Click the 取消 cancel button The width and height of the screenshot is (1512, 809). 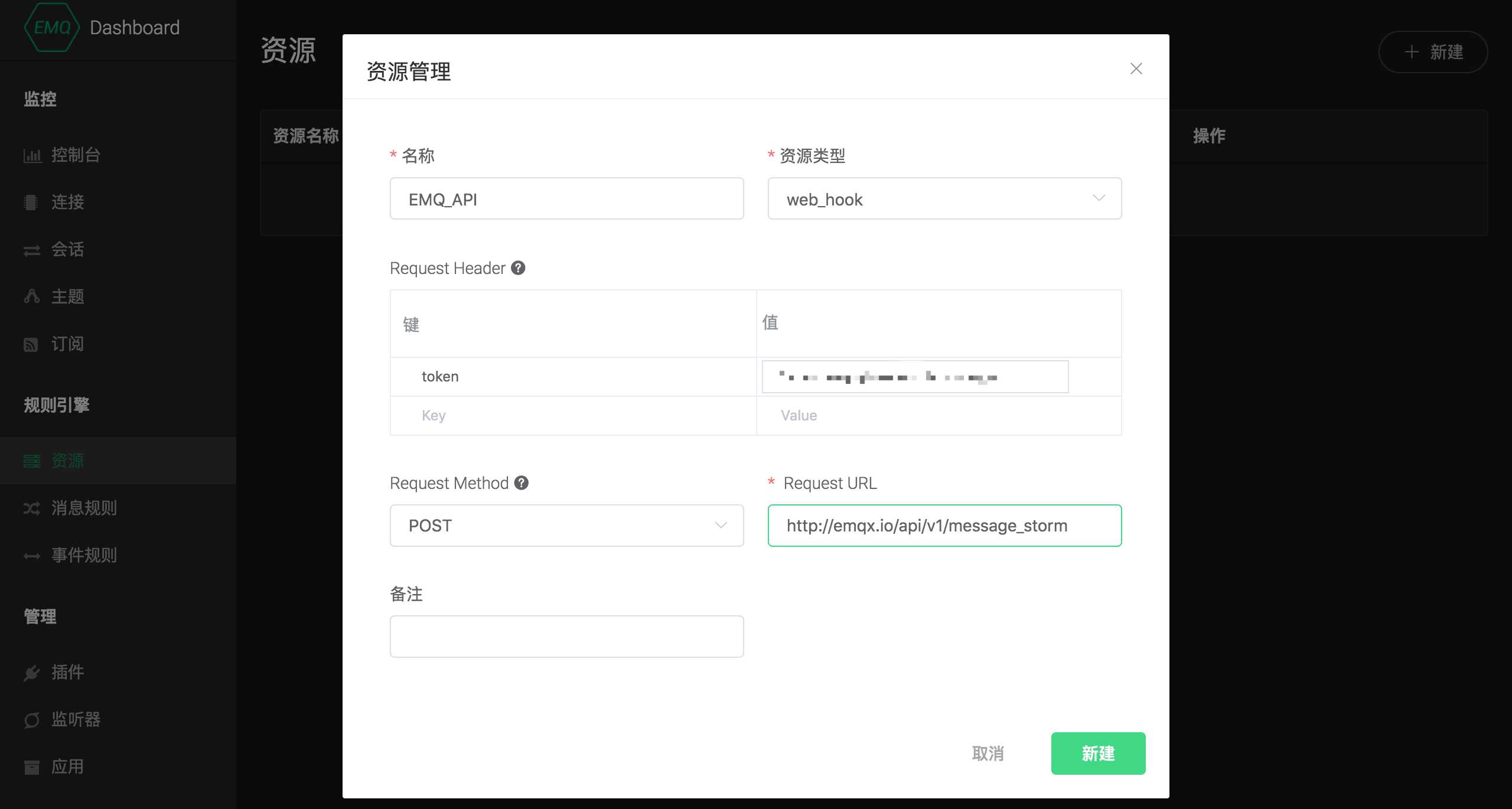pos(988,753)
